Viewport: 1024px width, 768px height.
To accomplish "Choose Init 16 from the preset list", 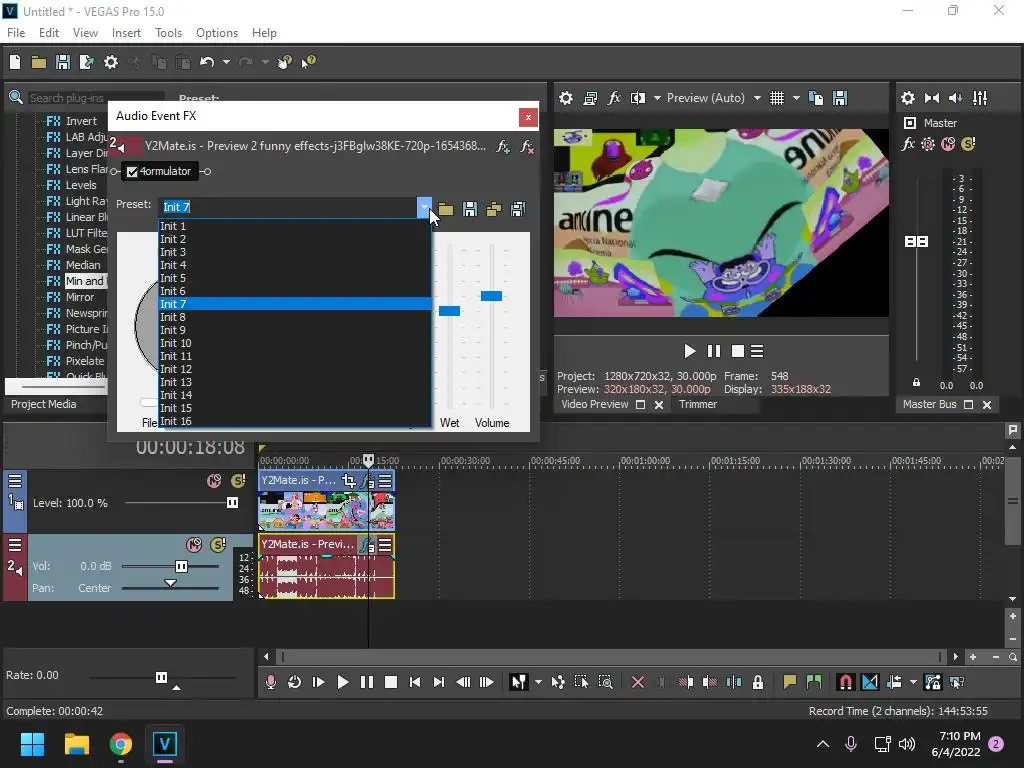I will point(295,421).
